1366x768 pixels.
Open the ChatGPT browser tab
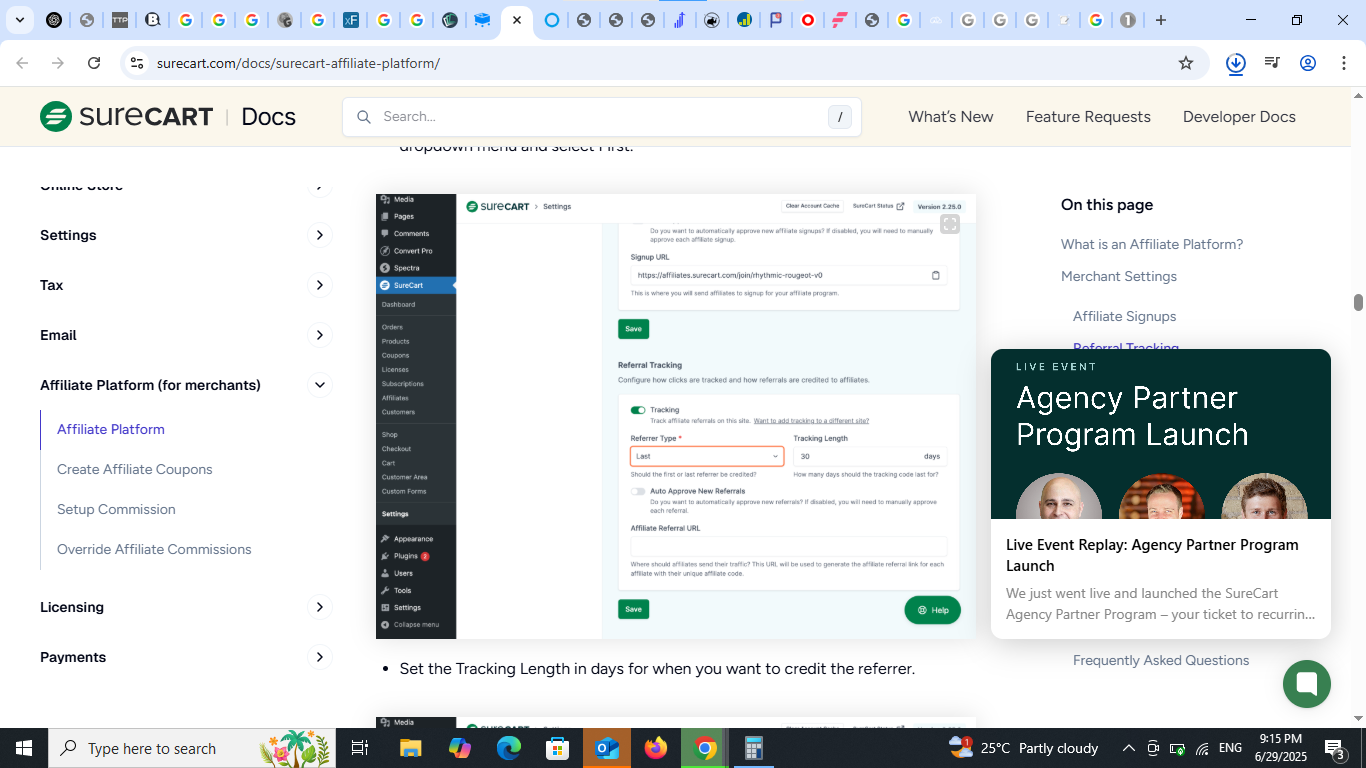pos(54,20)
